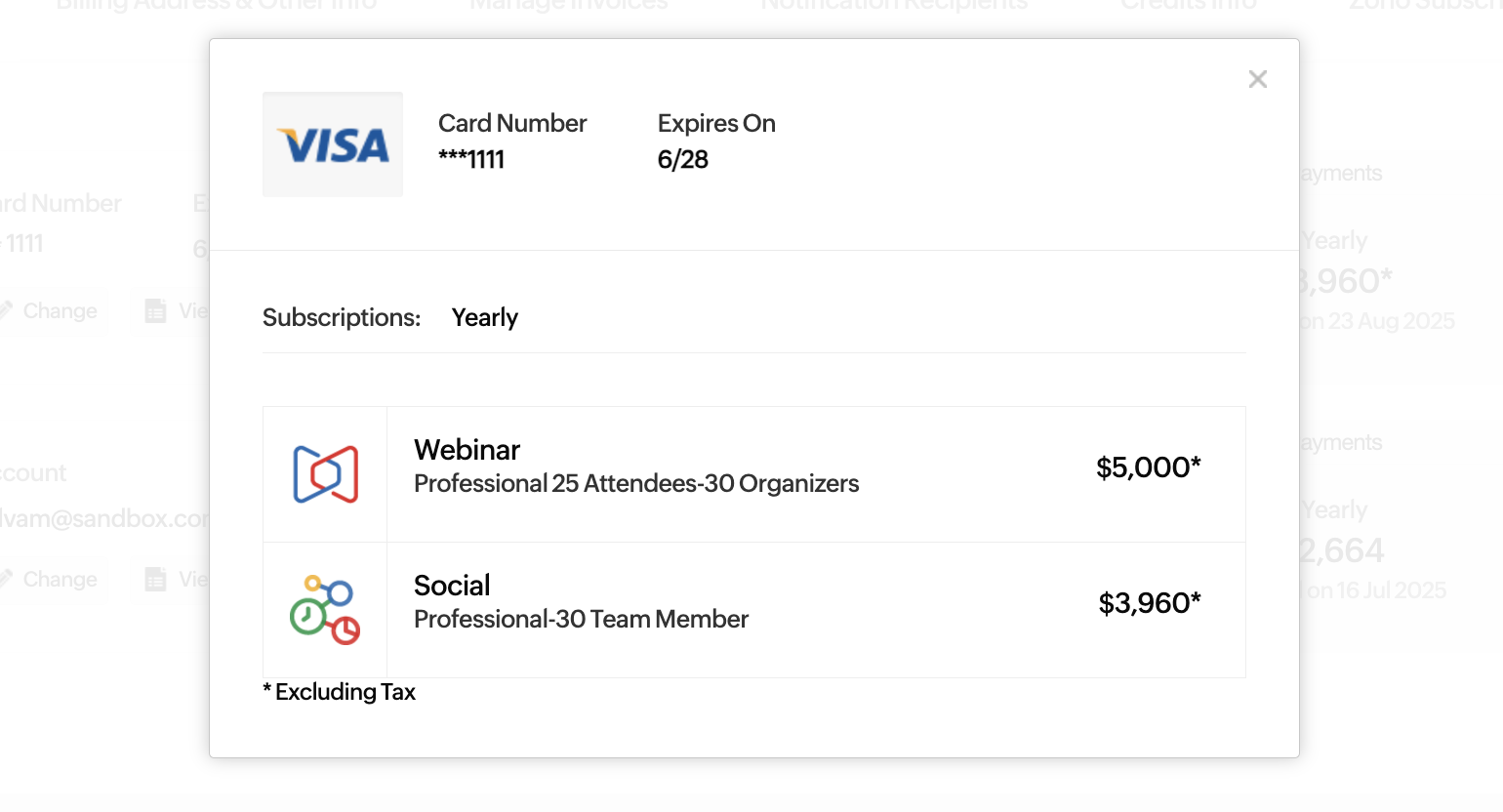Open the Manage Invoices tab
Viewport: 1503px width, 812px height.
[x=568, y=5]
